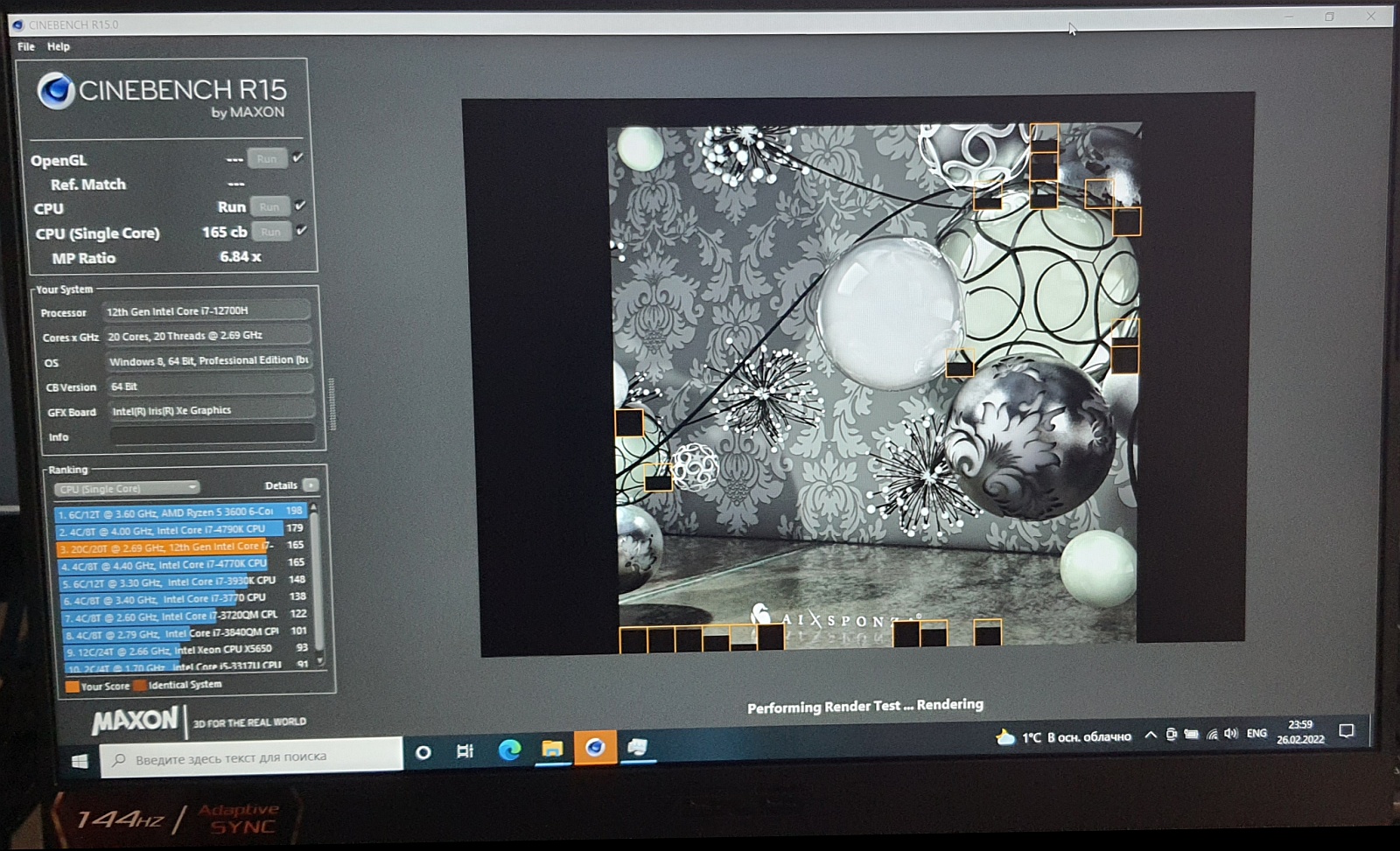Click the Windows Start button
Screen dimensions: 1400x851
pyautogui.click(x=80, y=761)
